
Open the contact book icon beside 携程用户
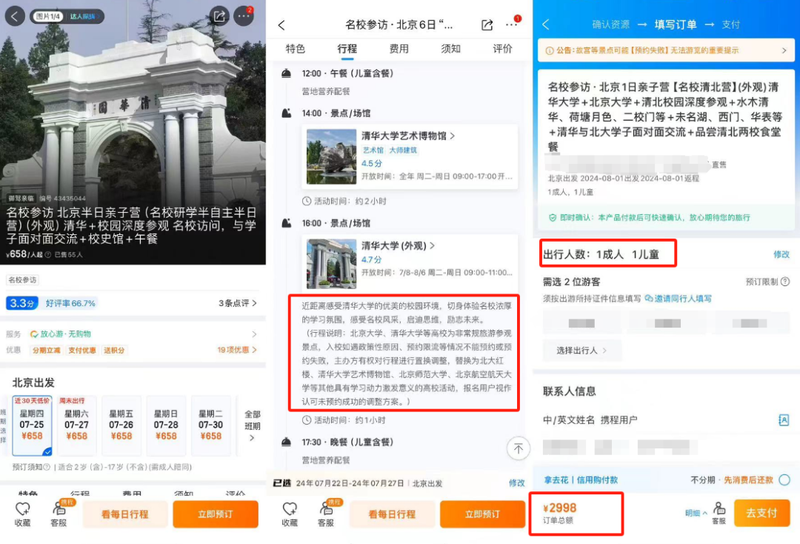pos(783,419)
